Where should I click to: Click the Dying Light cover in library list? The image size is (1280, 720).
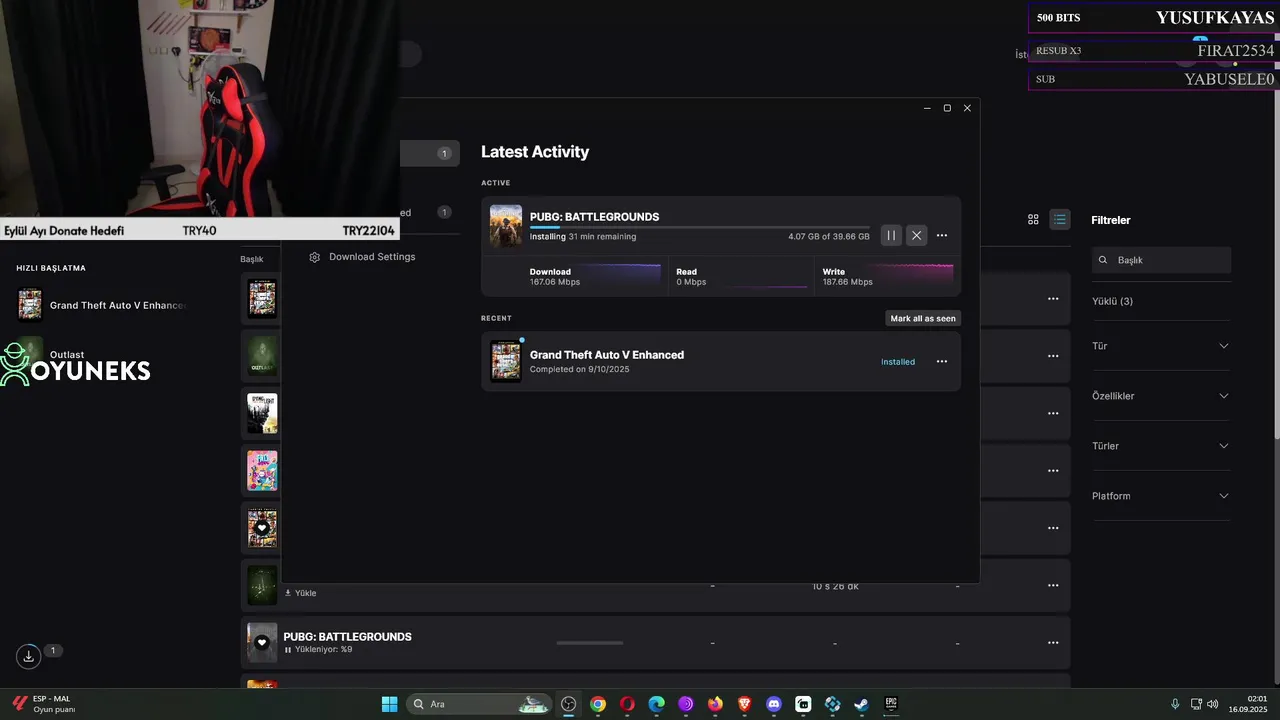click(x=262, y=413)
